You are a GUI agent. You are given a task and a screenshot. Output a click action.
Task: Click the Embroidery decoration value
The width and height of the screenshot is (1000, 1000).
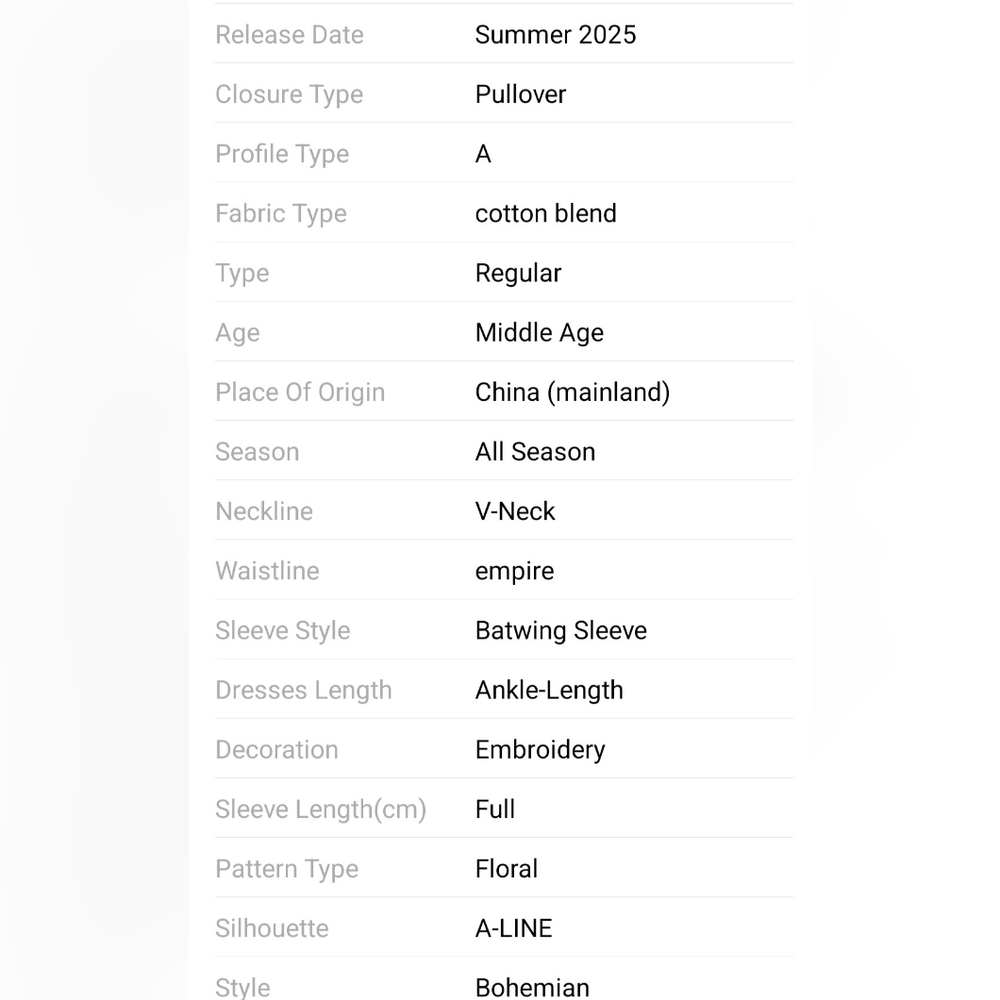(x=540, y=749)
